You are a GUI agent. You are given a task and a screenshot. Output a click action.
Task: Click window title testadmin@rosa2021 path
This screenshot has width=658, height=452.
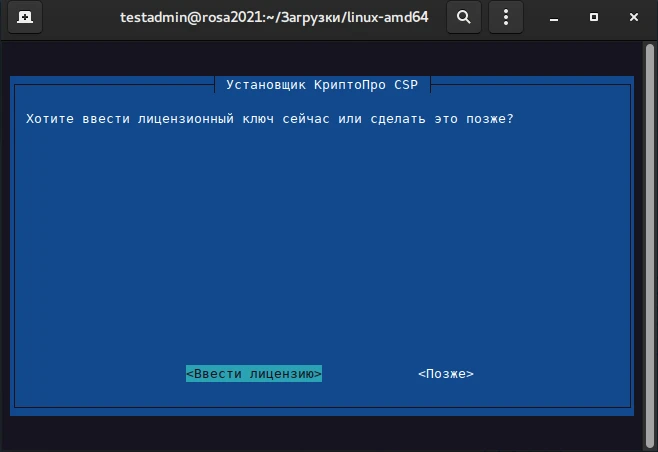pos(274,17)
